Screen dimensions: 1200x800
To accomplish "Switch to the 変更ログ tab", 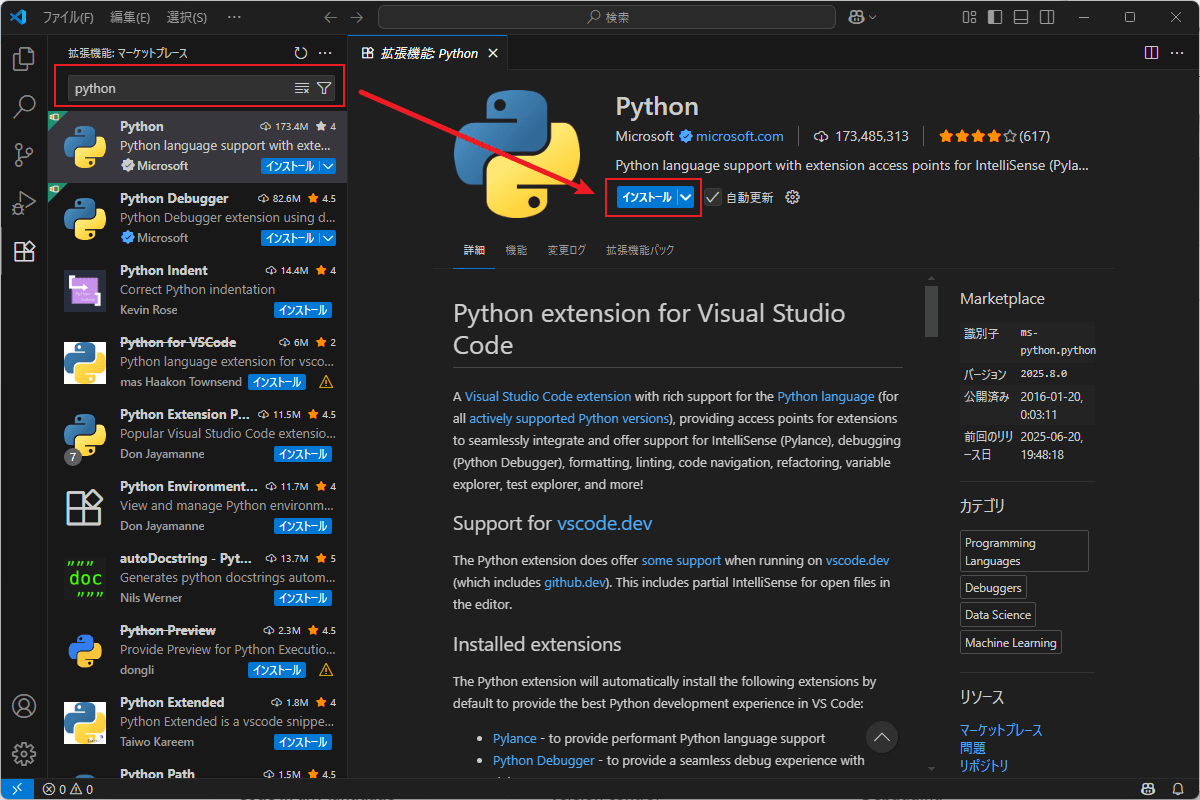I will coord(566,250).
